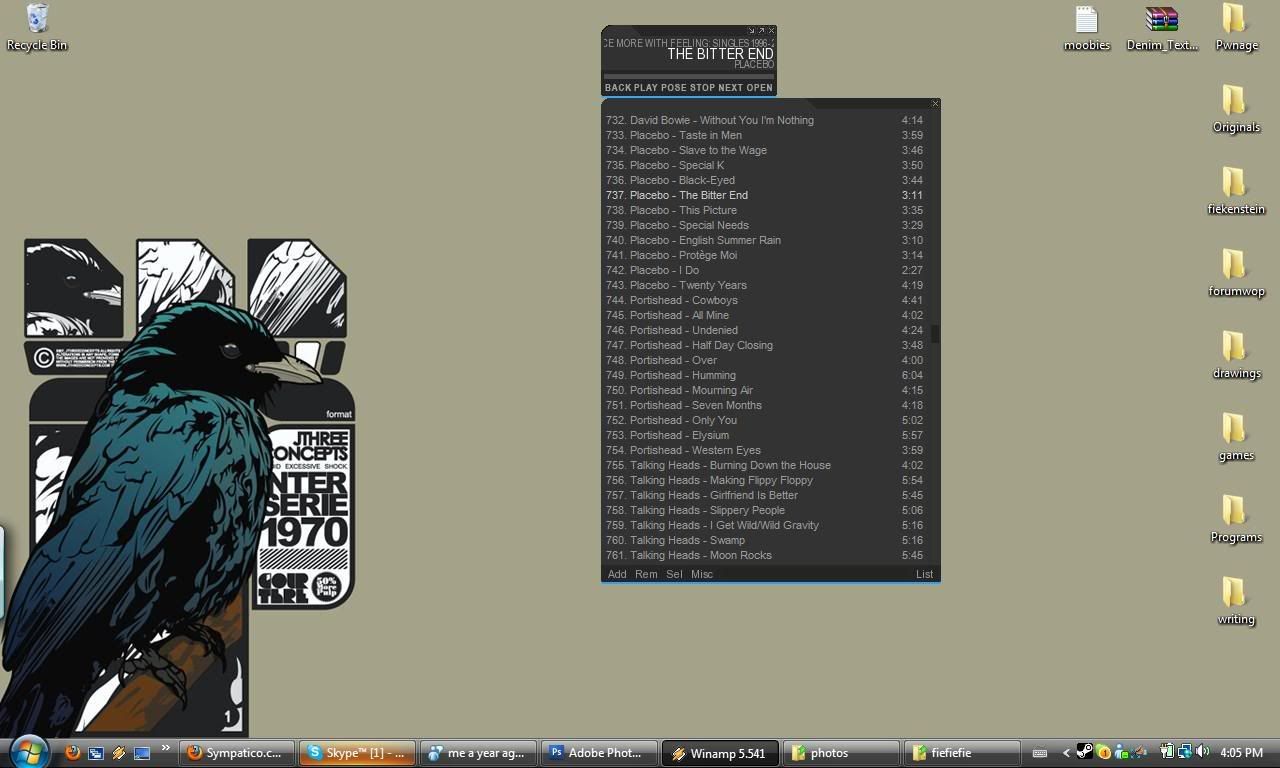Select playlist track 744 Portishead - Cowboys
Image resolution: width=1280 pixels, height=768 pixels.
coord(765,300)
